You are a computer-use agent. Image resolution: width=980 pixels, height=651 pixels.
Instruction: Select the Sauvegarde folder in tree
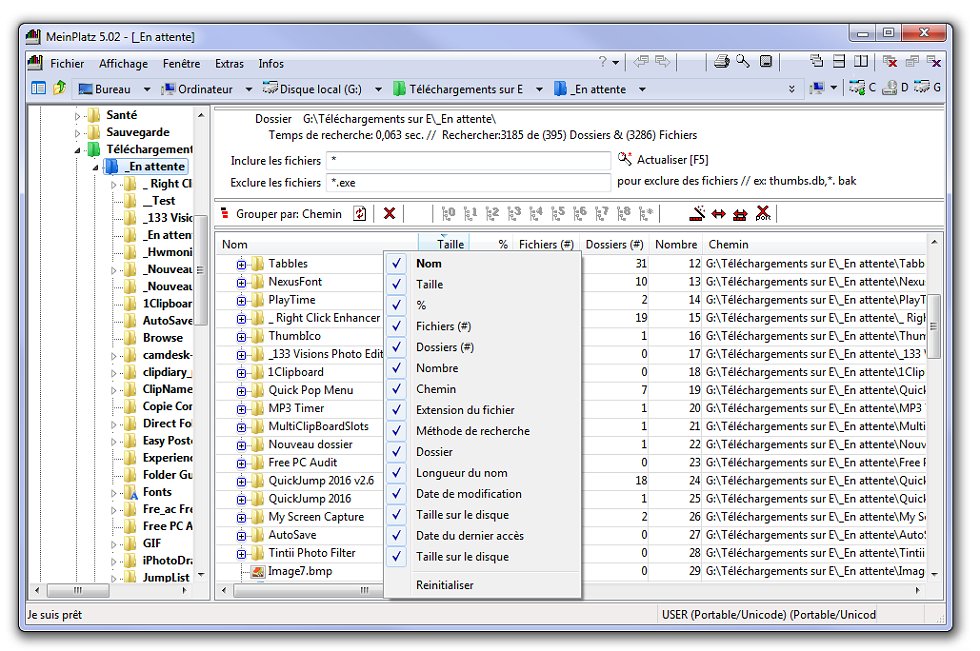coord(138,132)
